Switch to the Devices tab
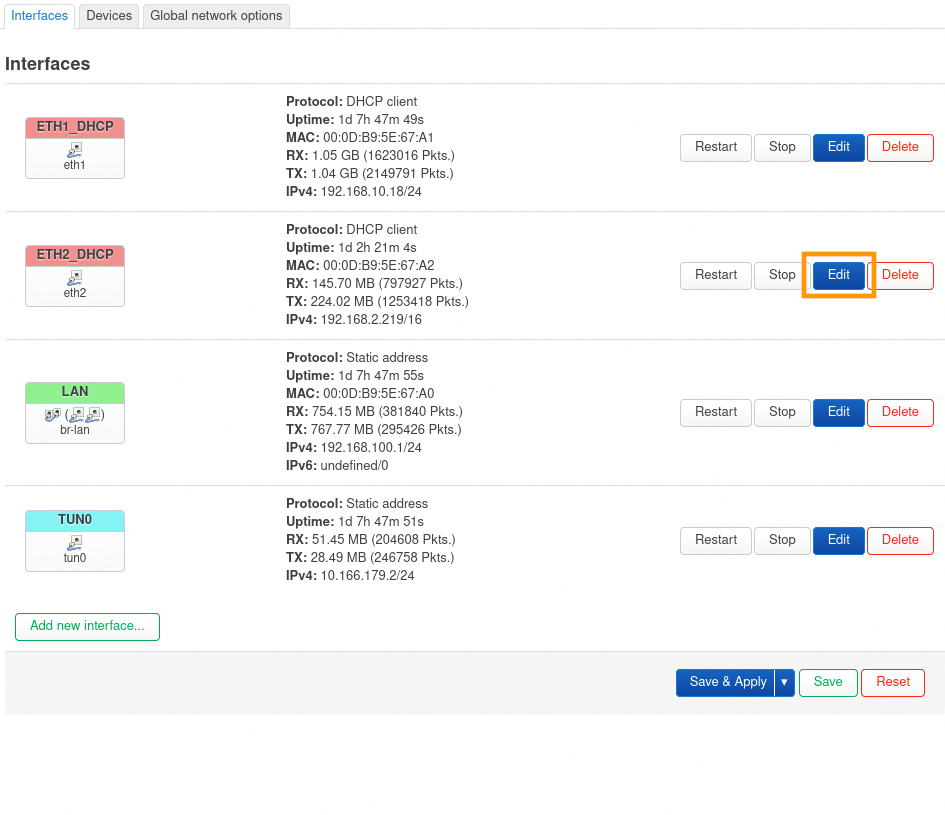 109,15
